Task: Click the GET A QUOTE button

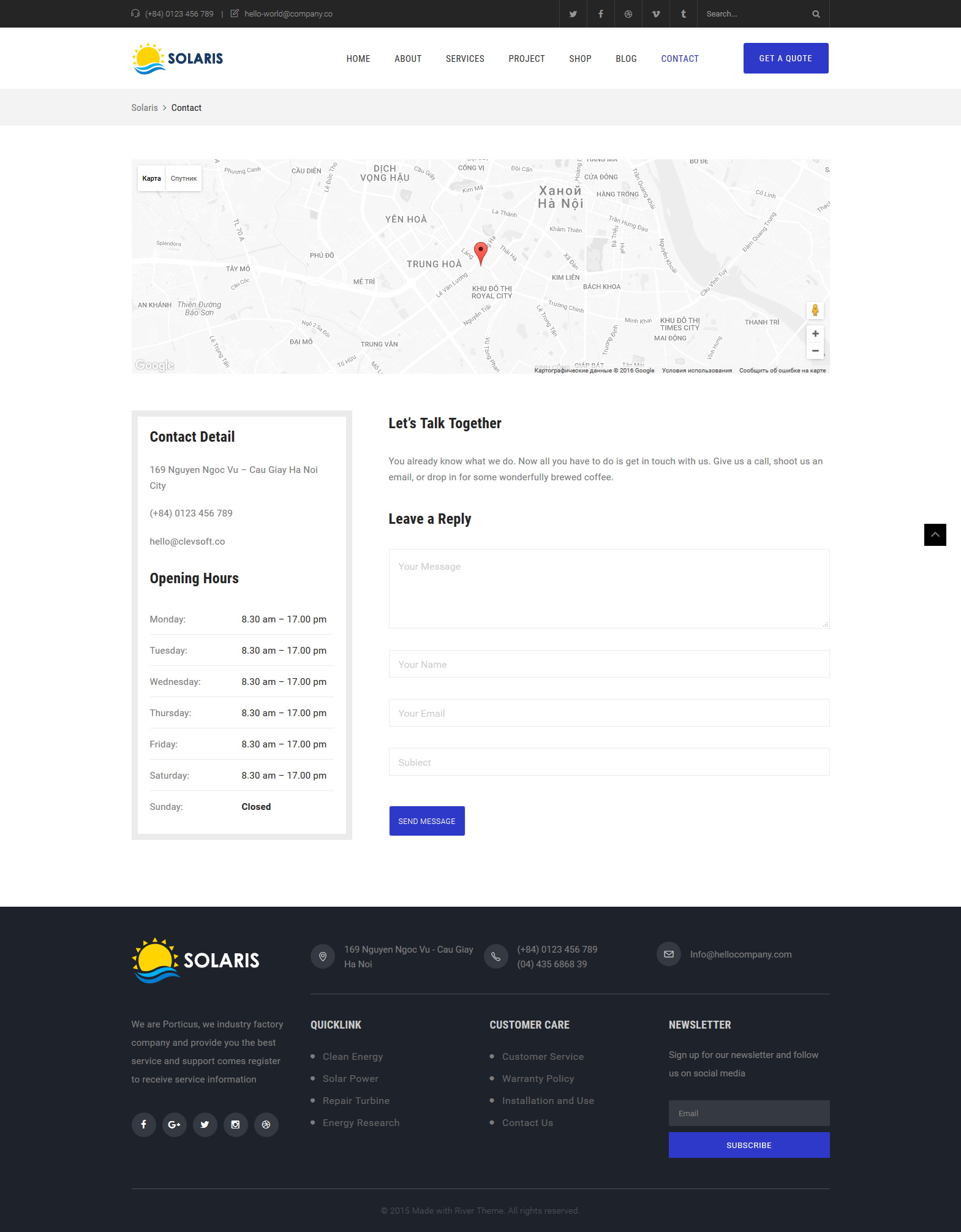Action: tap(786, 58)
